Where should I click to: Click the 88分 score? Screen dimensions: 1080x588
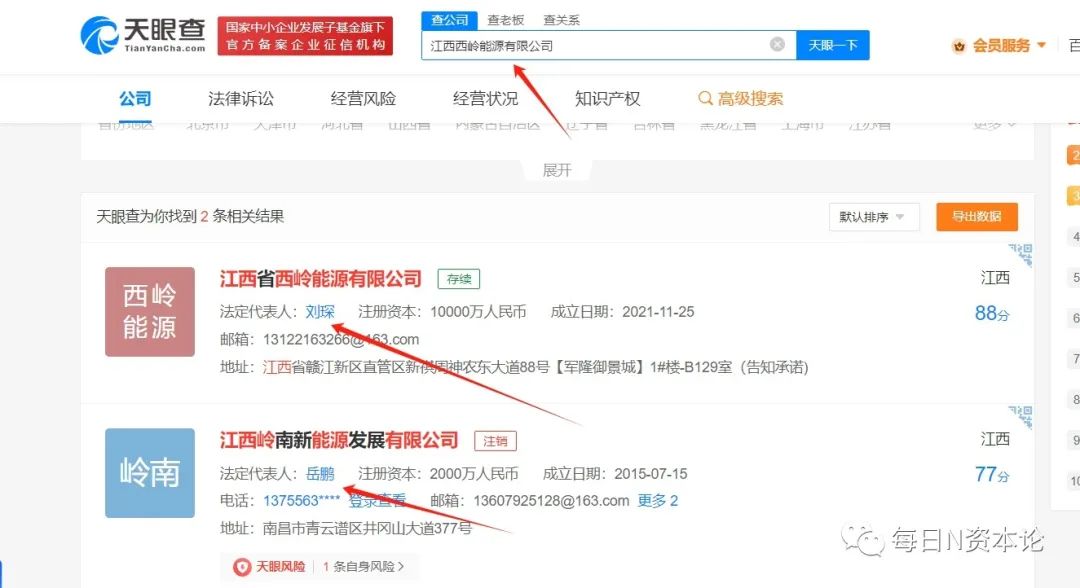tap(992, 314)
